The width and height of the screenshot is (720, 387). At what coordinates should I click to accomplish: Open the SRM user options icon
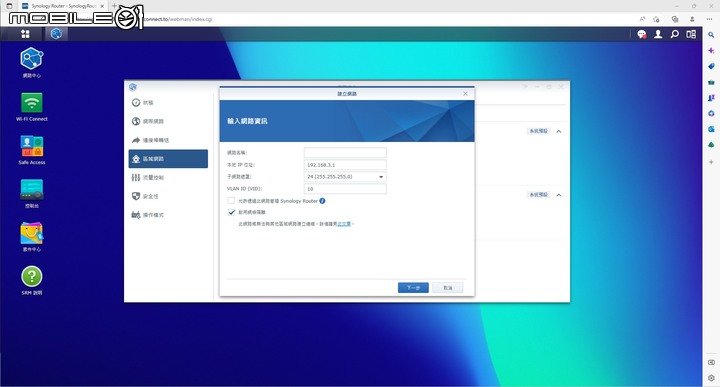point(658,34)
